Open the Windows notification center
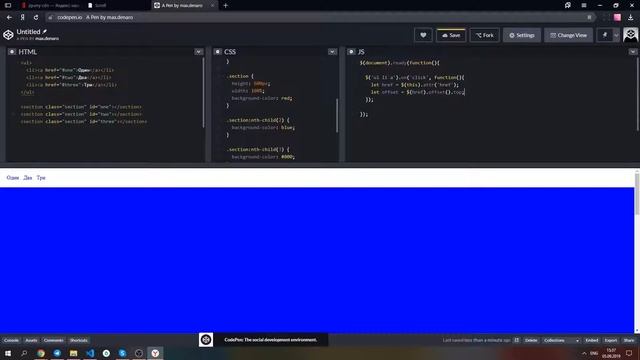640x360 pixels. [629, 353]
